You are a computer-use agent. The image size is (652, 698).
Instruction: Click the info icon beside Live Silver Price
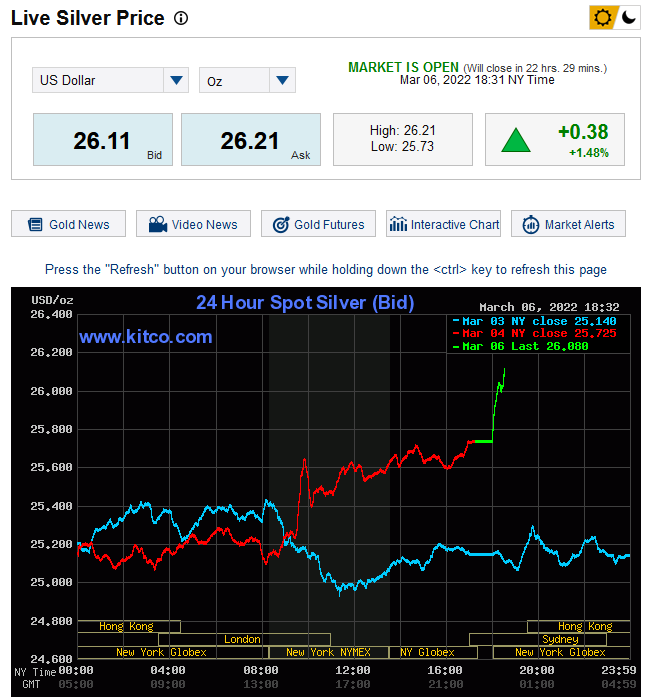point(181,18)
